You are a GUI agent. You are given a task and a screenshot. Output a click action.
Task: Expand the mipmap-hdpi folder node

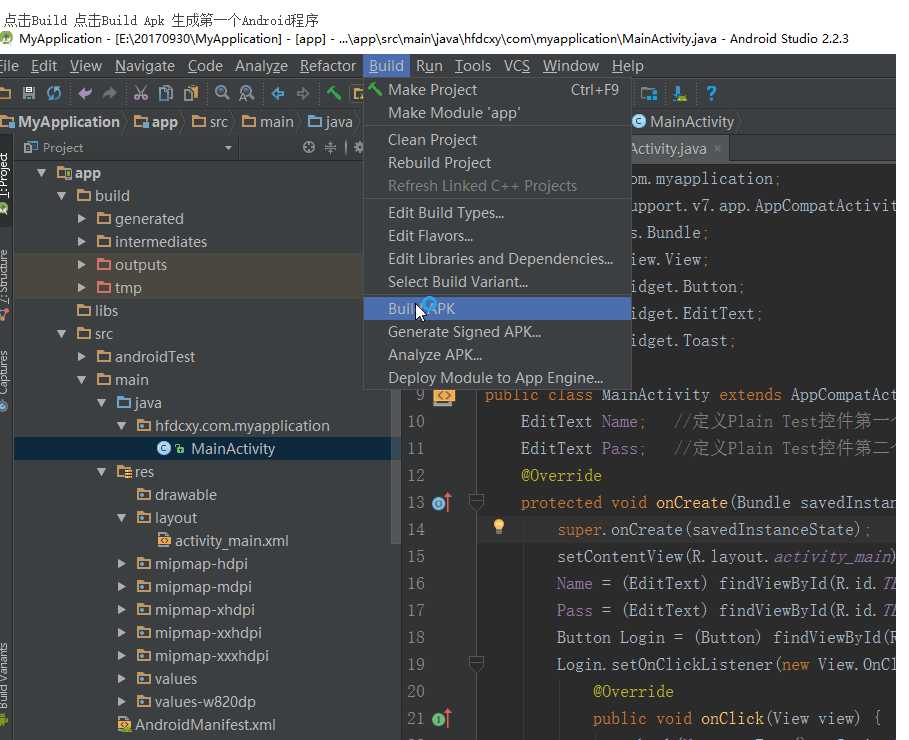pyautogui.click(x=122, y=564)
